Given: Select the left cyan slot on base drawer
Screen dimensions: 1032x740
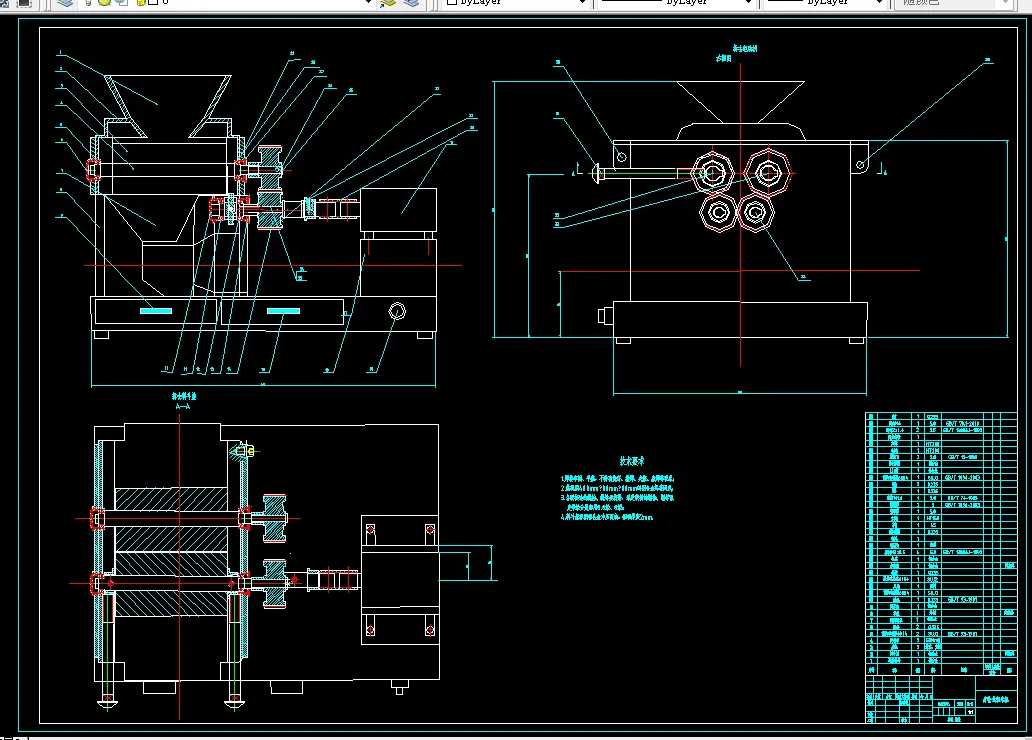Looking at the screenshot, I should click(156, 311).
